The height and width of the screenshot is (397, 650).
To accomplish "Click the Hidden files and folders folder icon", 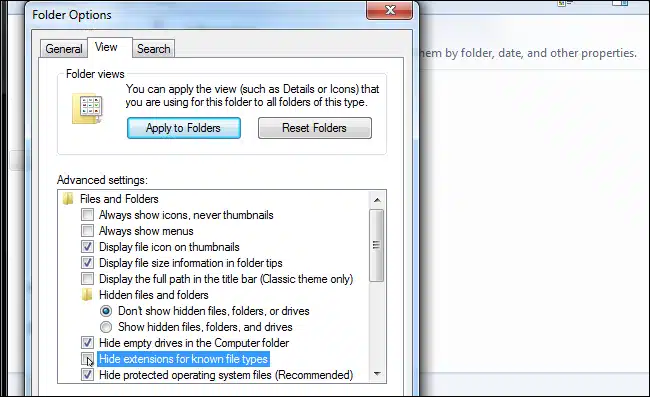I will click(x=87, y=295).
